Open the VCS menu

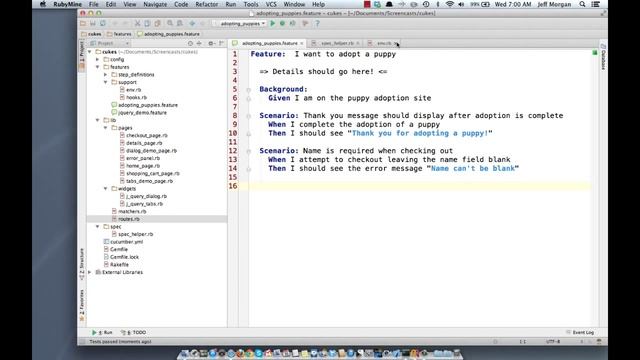point(271,4)
